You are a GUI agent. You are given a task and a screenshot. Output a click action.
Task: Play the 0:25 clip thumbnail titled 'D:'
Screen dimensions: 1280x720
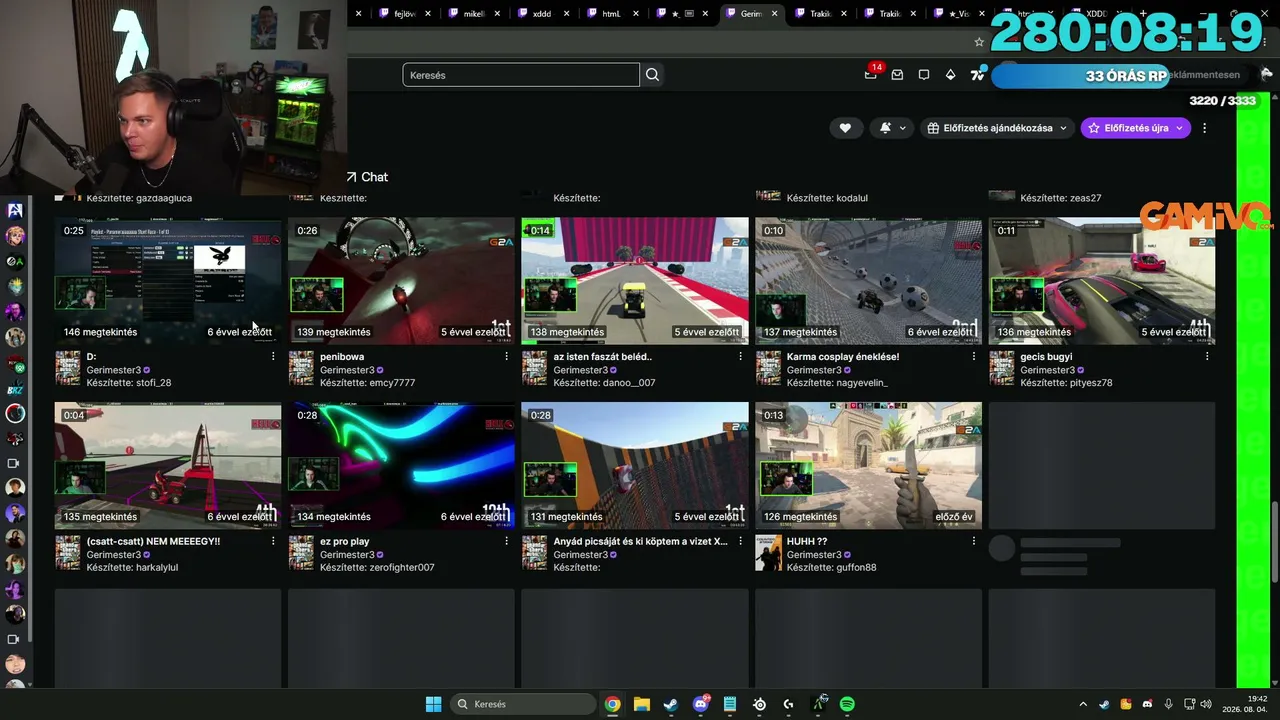point(168,281)
